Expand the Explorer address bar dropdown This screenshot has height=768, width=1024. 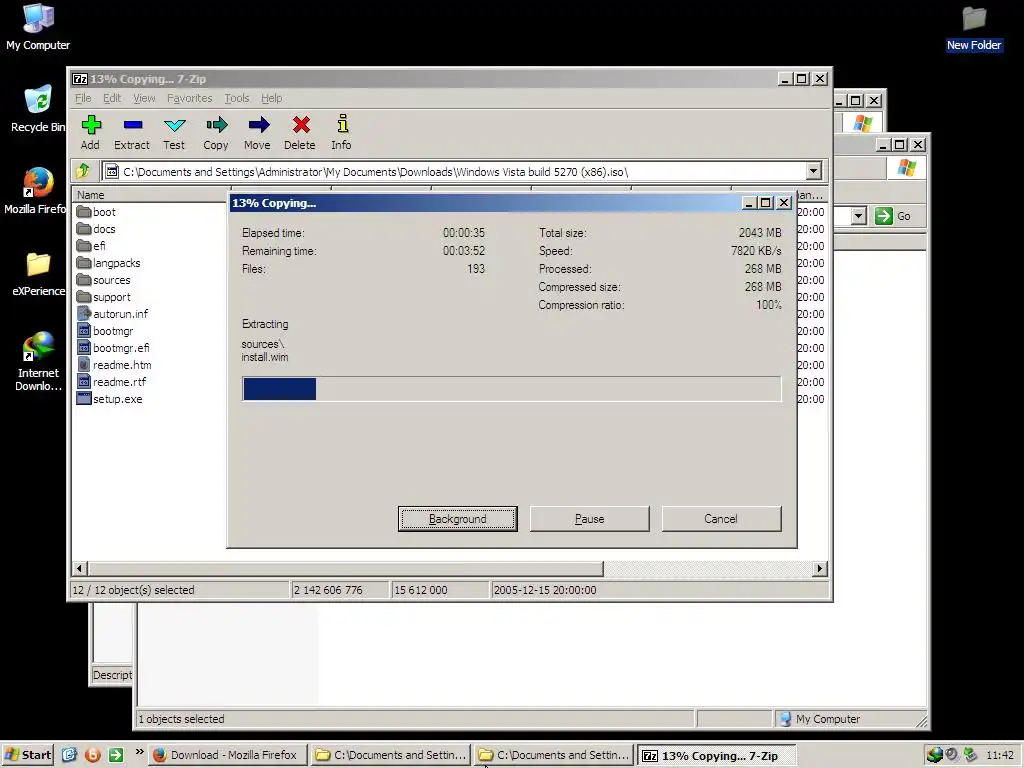pos(859,216)
